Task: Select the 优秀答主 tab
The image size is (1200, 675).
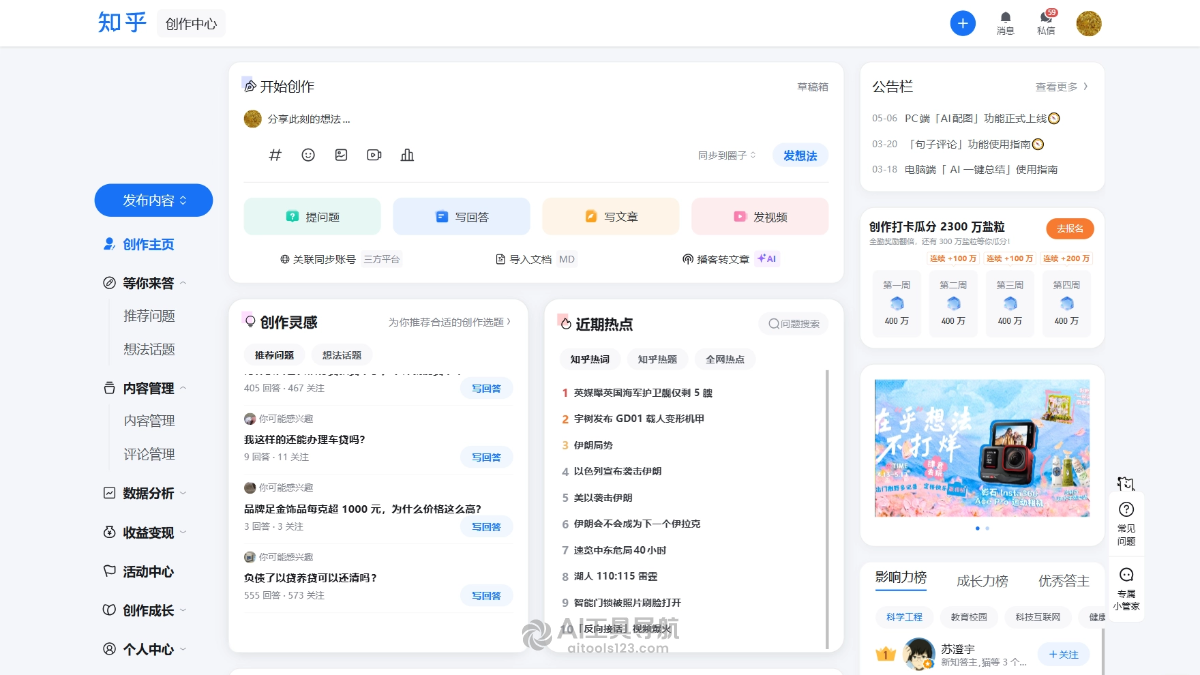Action: point(1064,580)
